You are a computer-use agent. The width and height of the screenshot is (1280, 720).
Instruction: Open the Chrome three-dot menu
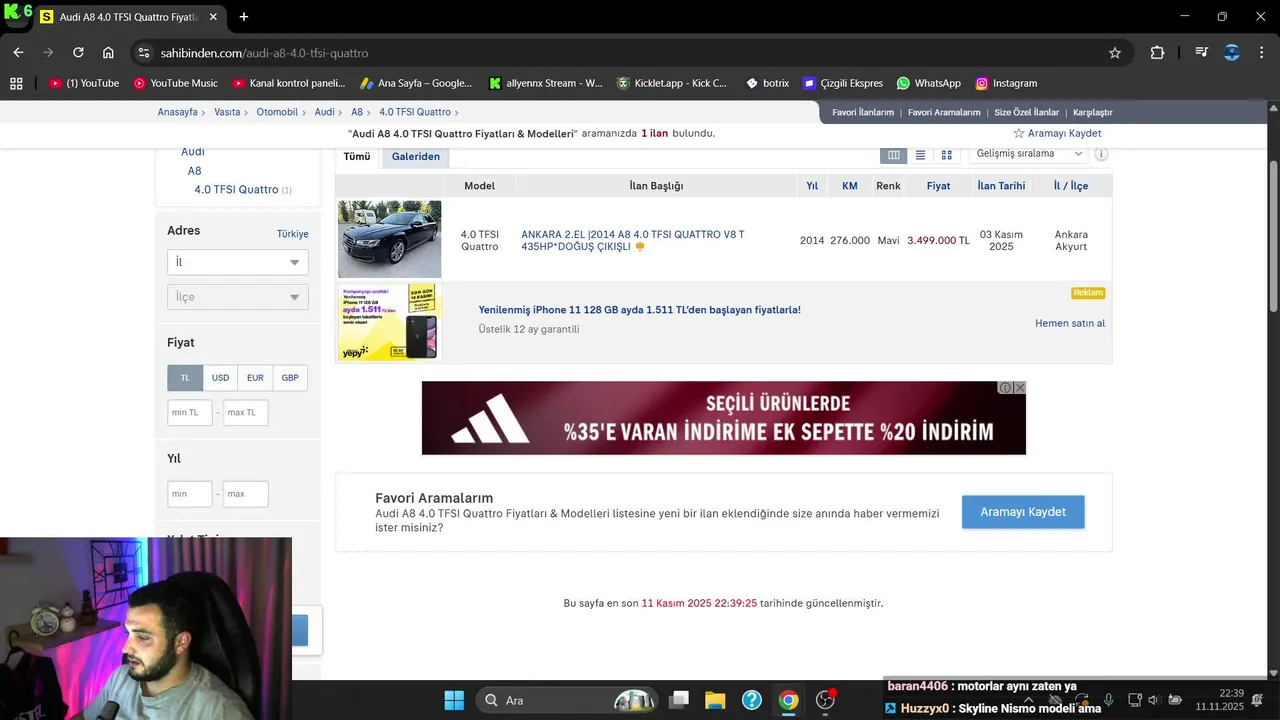coord(1261,53)
